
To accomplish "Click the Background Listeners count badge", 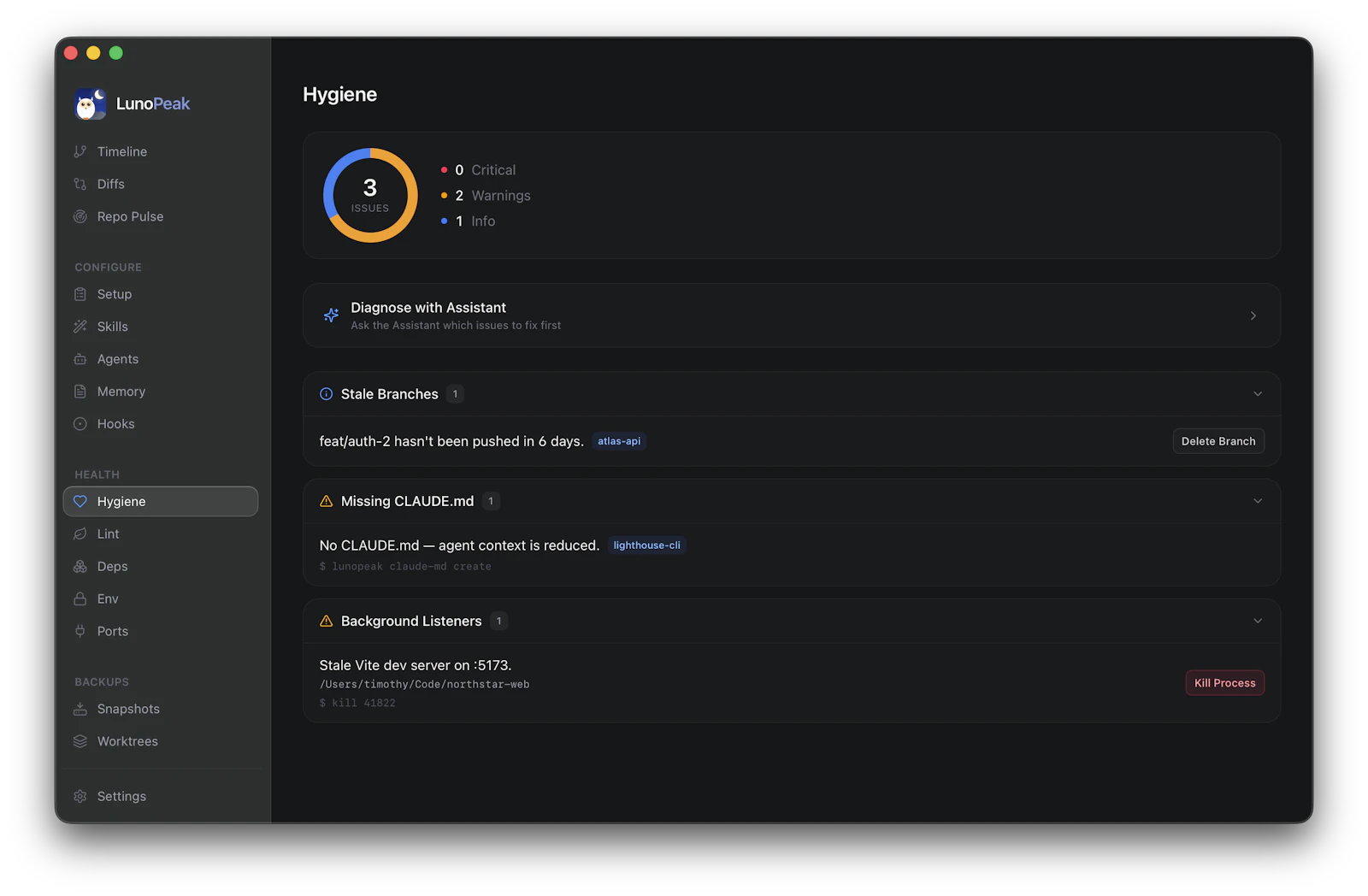I will tap(498, 621).
